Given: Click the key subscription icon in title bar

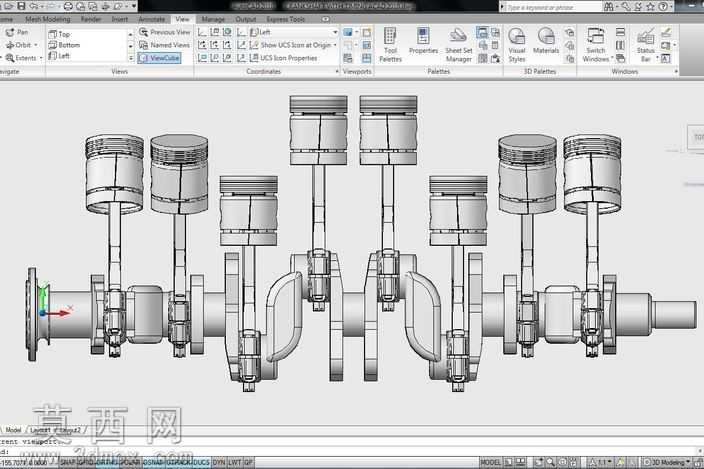Looking at the screenshot, I should (626, 7).
